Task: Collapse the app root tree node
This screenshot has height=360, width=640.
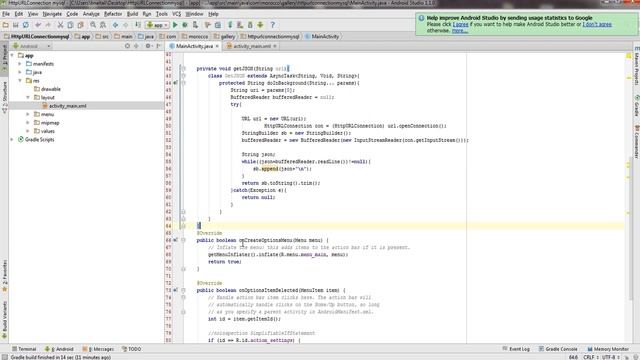Action: [x=12, y=55]
